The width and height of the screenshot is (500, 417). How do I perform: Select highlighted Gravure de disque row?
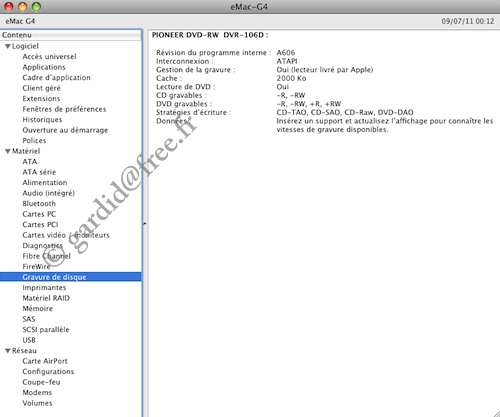tap(71, 277)
